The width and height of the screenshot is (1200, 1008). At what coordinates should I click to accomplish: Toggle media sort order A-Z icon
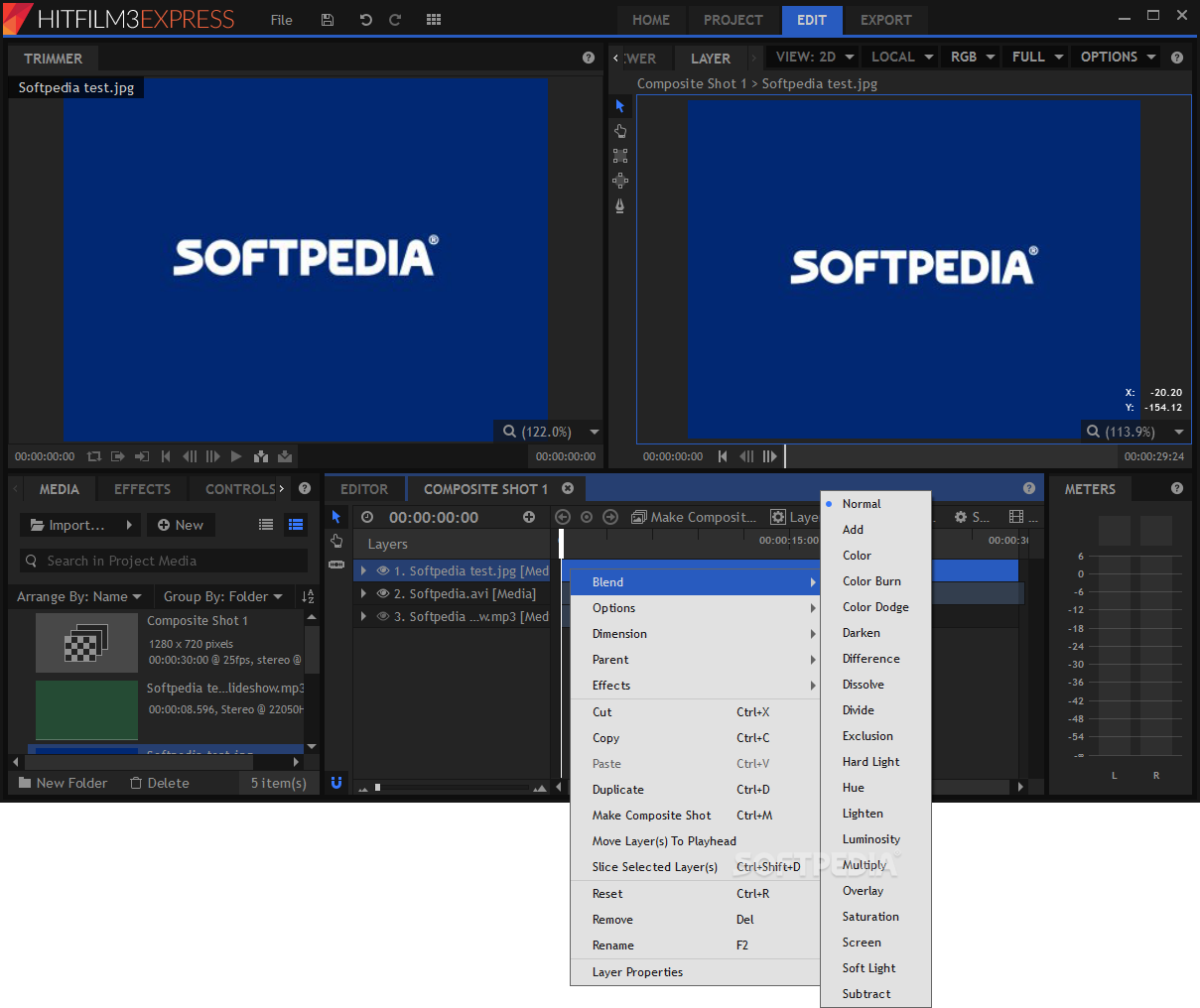(308, 596)
